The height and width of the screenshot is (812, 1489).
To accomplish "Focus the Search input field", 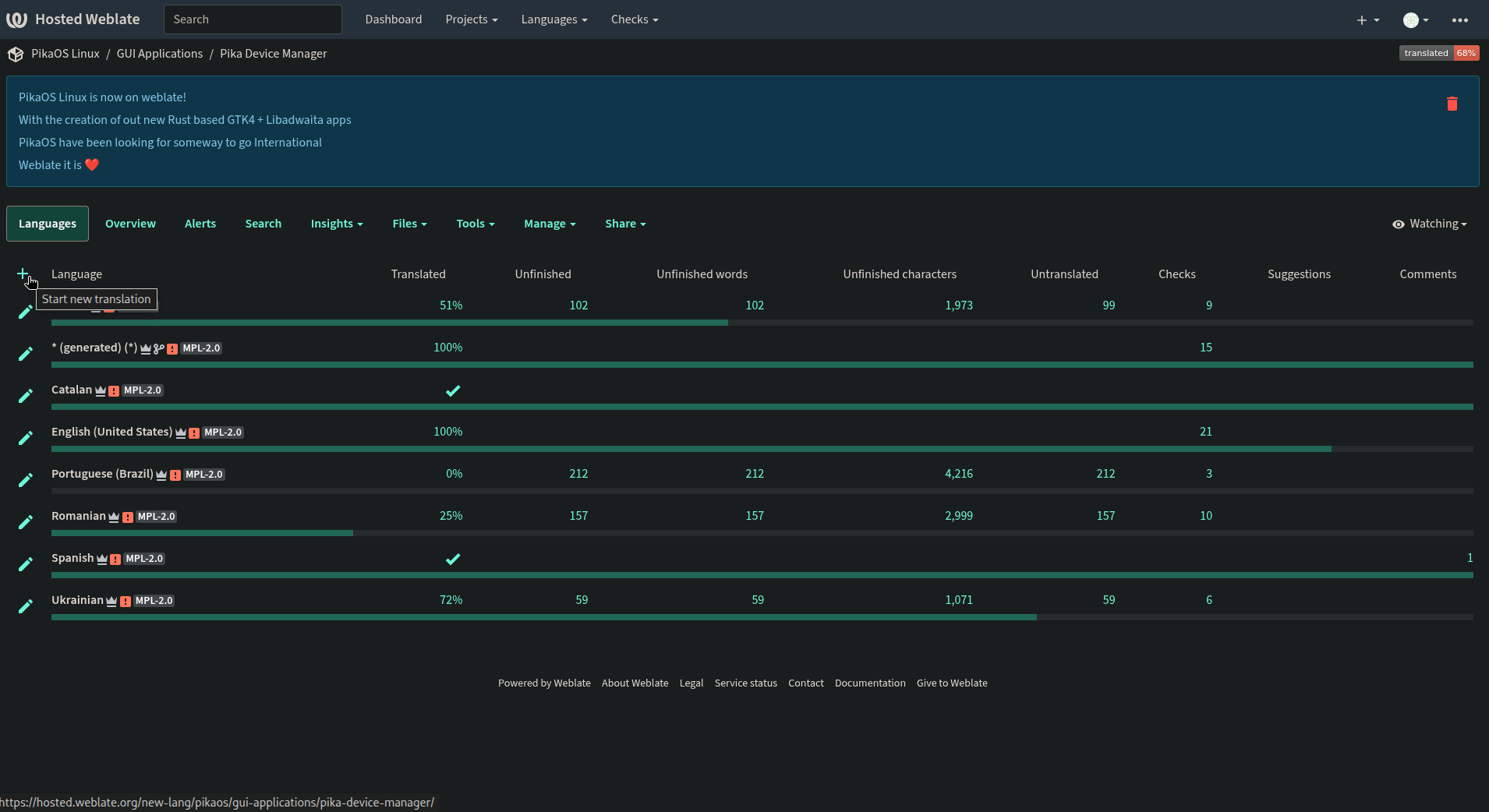I will (253, 19).
